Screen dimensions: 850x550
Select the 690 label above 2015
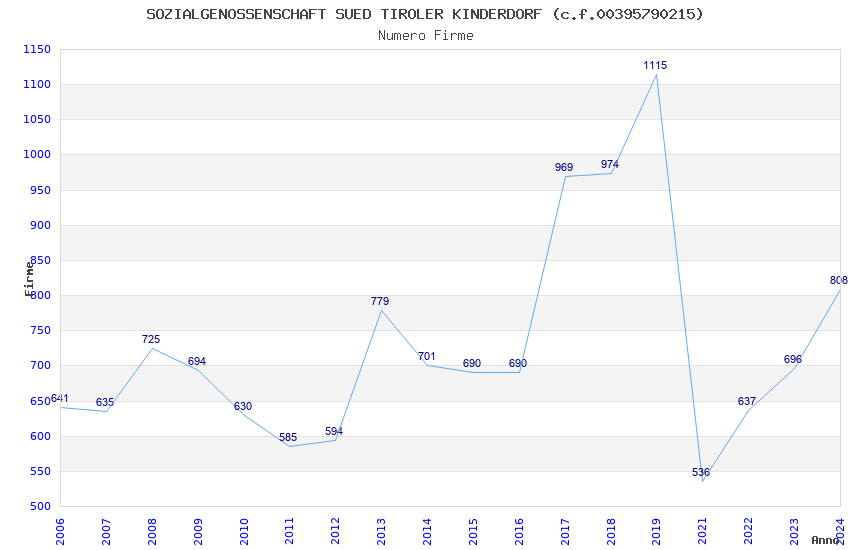(472, 364)
